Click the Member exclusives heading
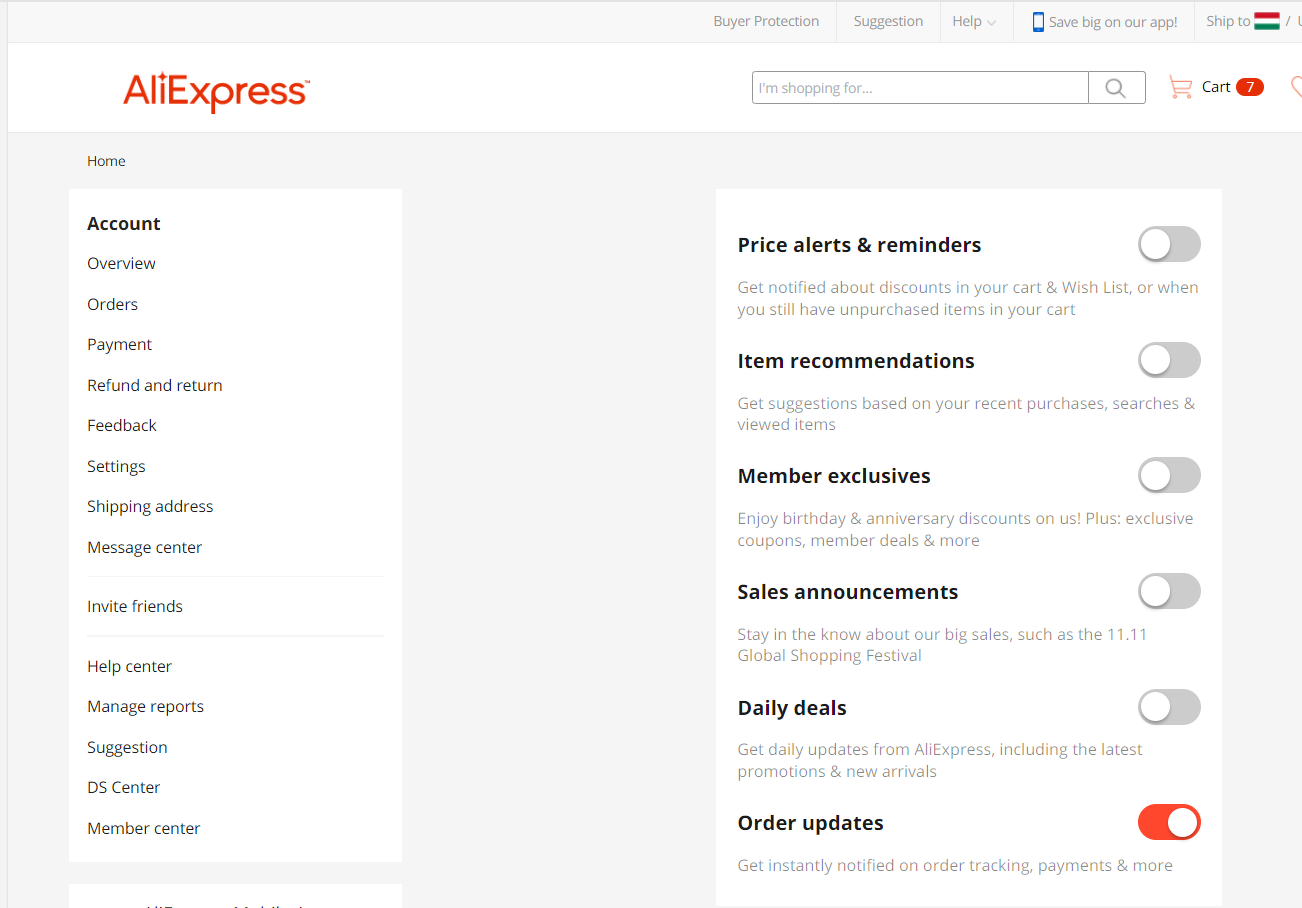Image resolution: width=1302 pixels, height=908 pixels. click(834, 476)
